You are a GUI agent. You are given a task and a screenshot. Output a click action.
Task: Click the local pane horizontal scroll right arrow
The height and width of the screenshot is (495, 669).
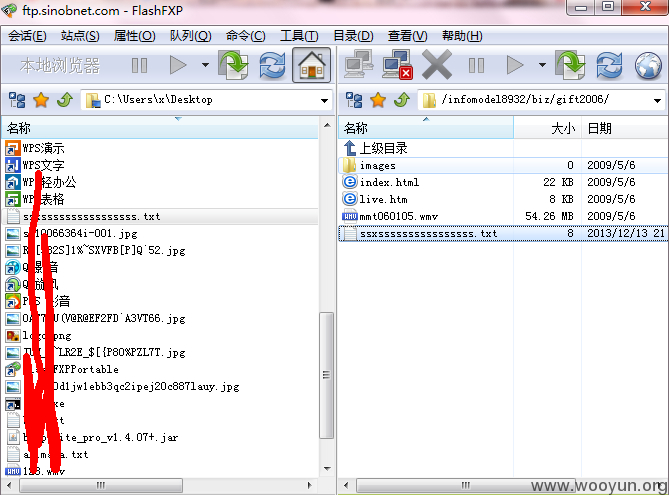coord(310,485)
